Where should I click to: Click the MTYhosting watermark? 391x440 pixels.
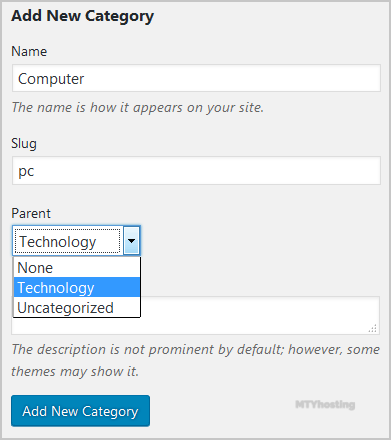pyautogui.click(x=325, y=405)
